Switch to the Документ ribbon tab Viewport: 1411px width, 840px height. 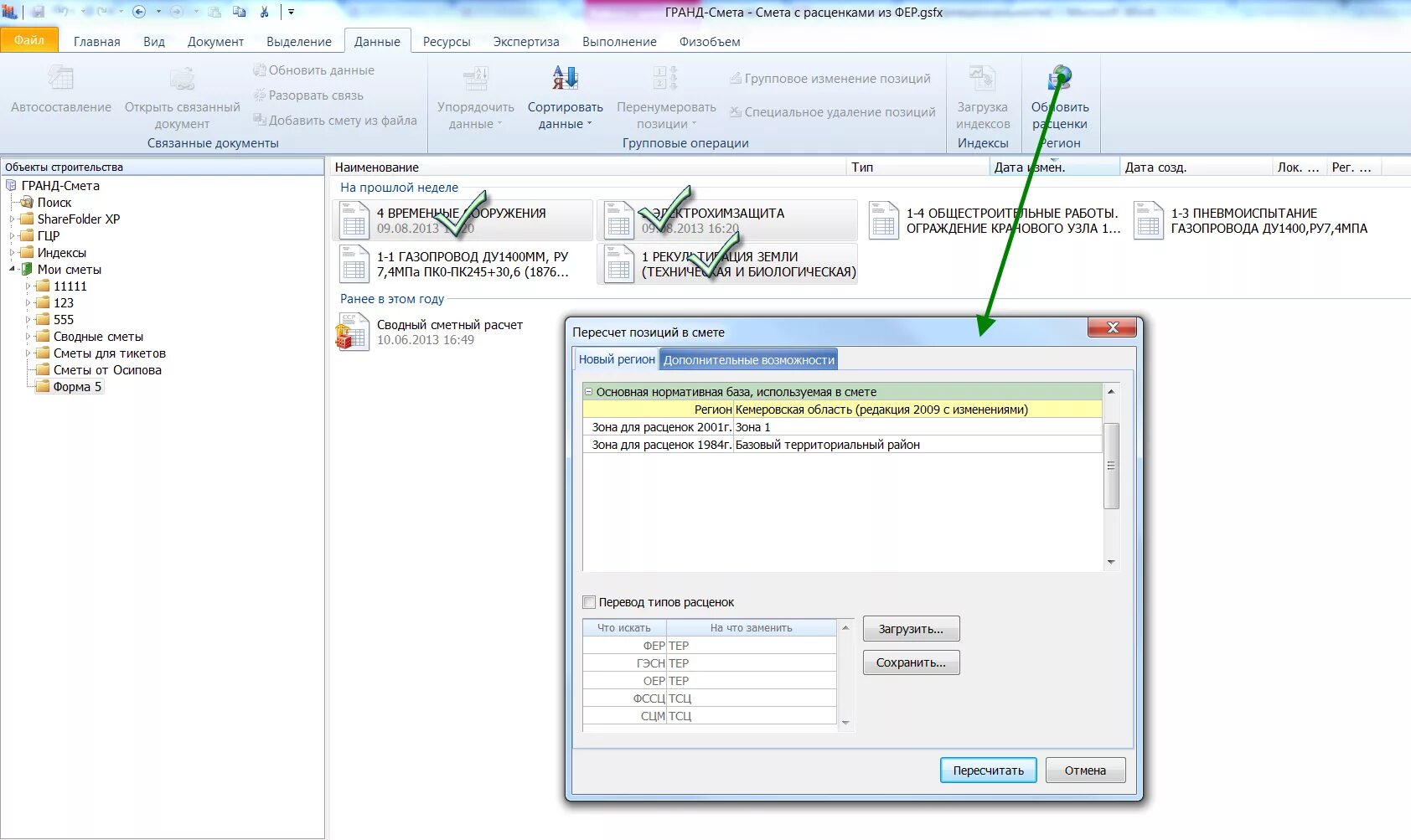[x=215, y=42]
